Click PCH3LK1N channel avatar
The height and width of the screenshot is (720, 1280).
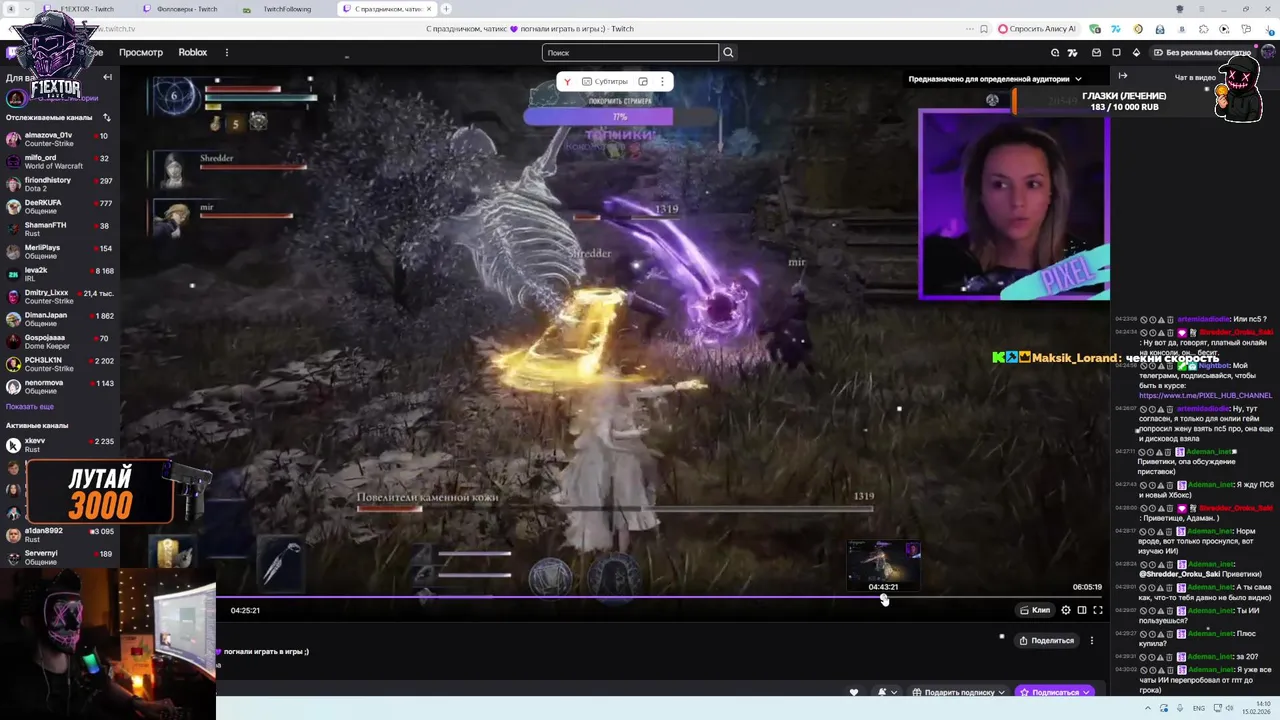[13, 364]
